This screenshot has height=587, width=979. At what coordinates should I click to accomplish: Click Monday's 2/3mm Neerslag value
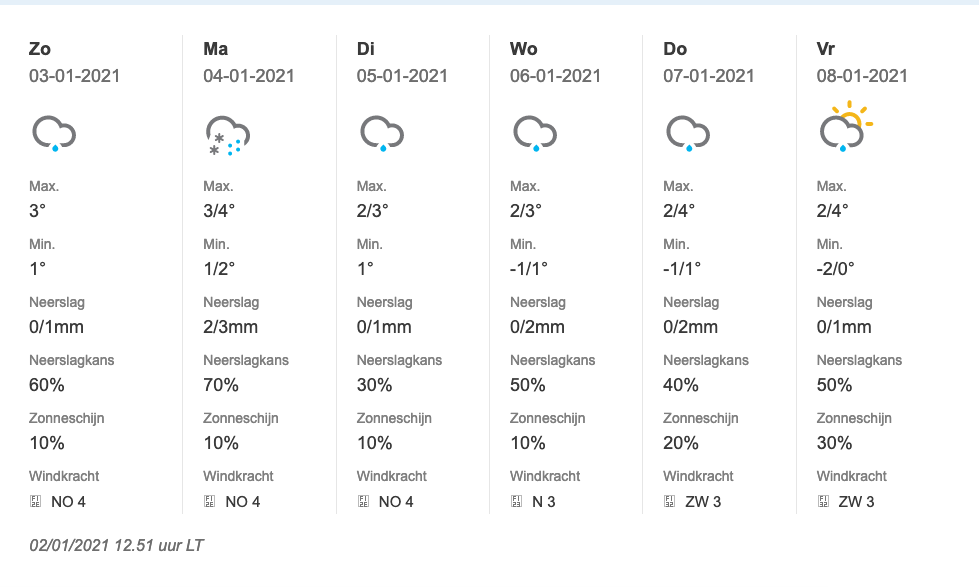click(230, 327)
